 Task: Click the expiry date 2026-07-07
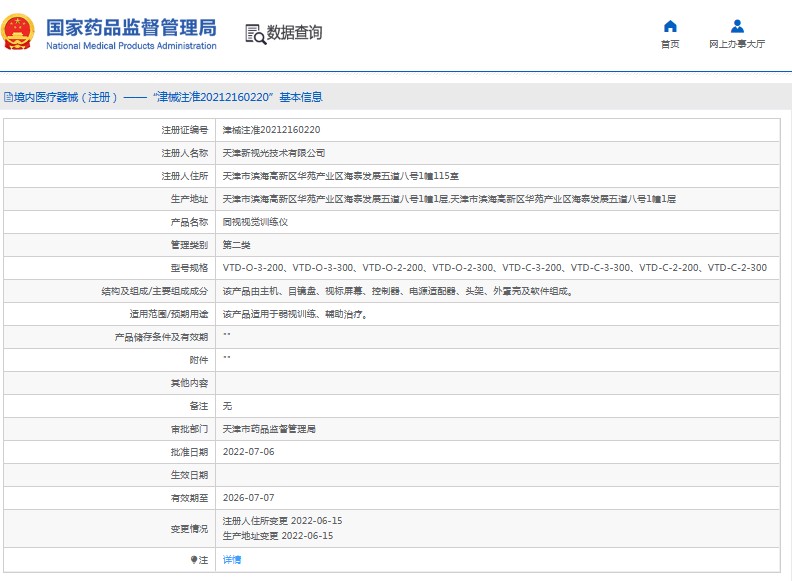[247, 498]
